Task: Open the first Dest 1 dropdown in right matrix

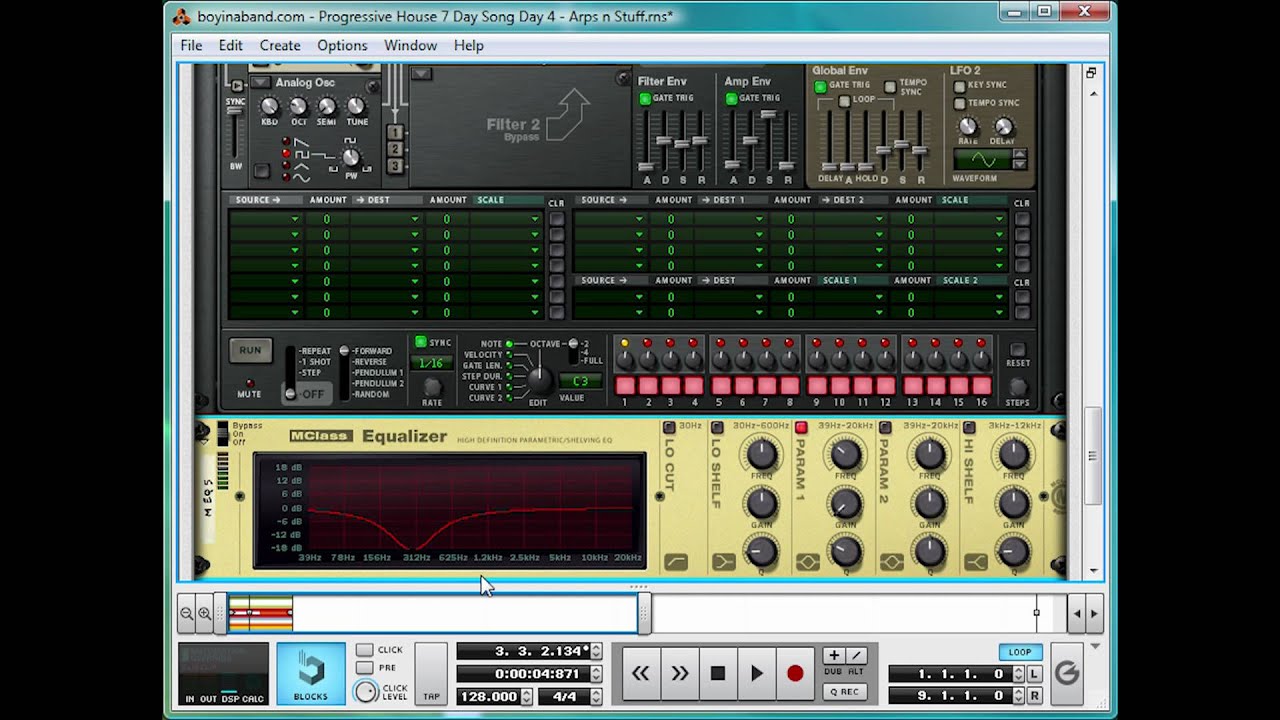Action: [x=729, y=219]
